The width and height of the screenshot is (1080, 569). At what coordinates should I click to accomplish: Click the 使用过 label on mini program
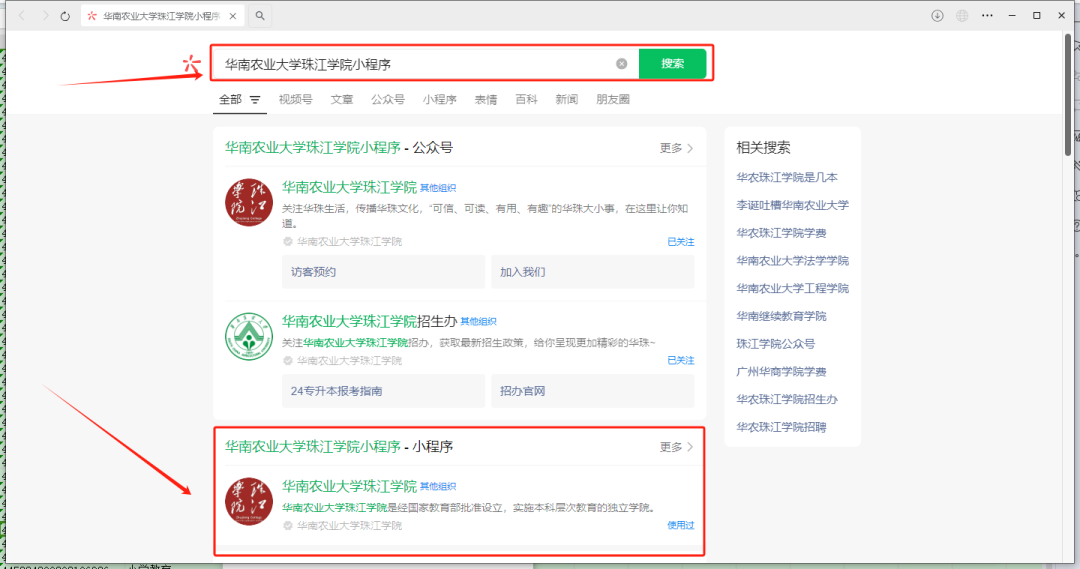point(681,525)
